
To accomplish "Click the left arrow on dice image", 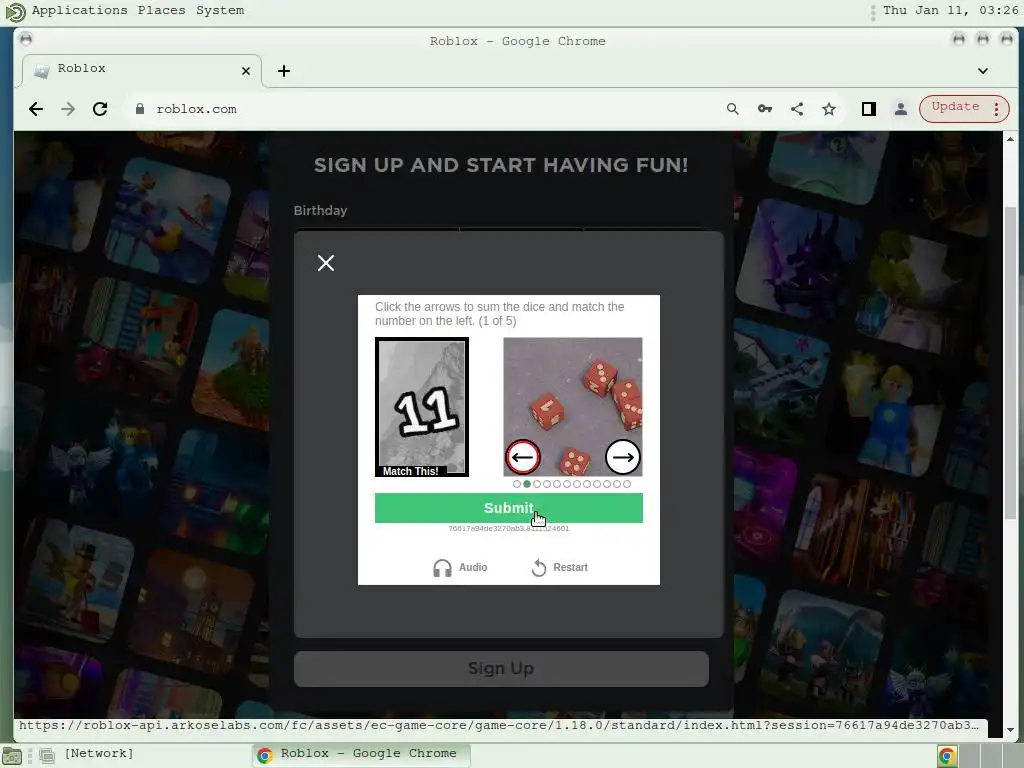I will point(522,456).
